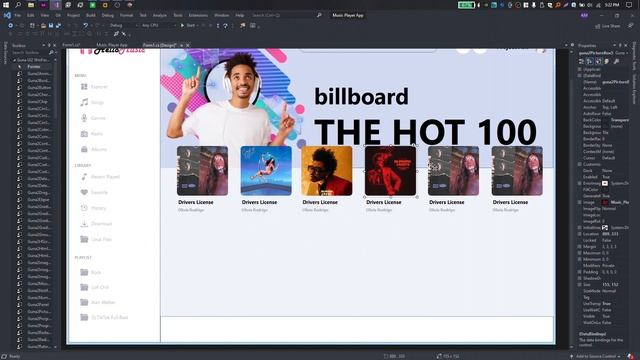Viewport: 640px width, 360px height.
Task: Click the Radio icon in form menu
Action: pyautogui.click(x=84, y=133)
